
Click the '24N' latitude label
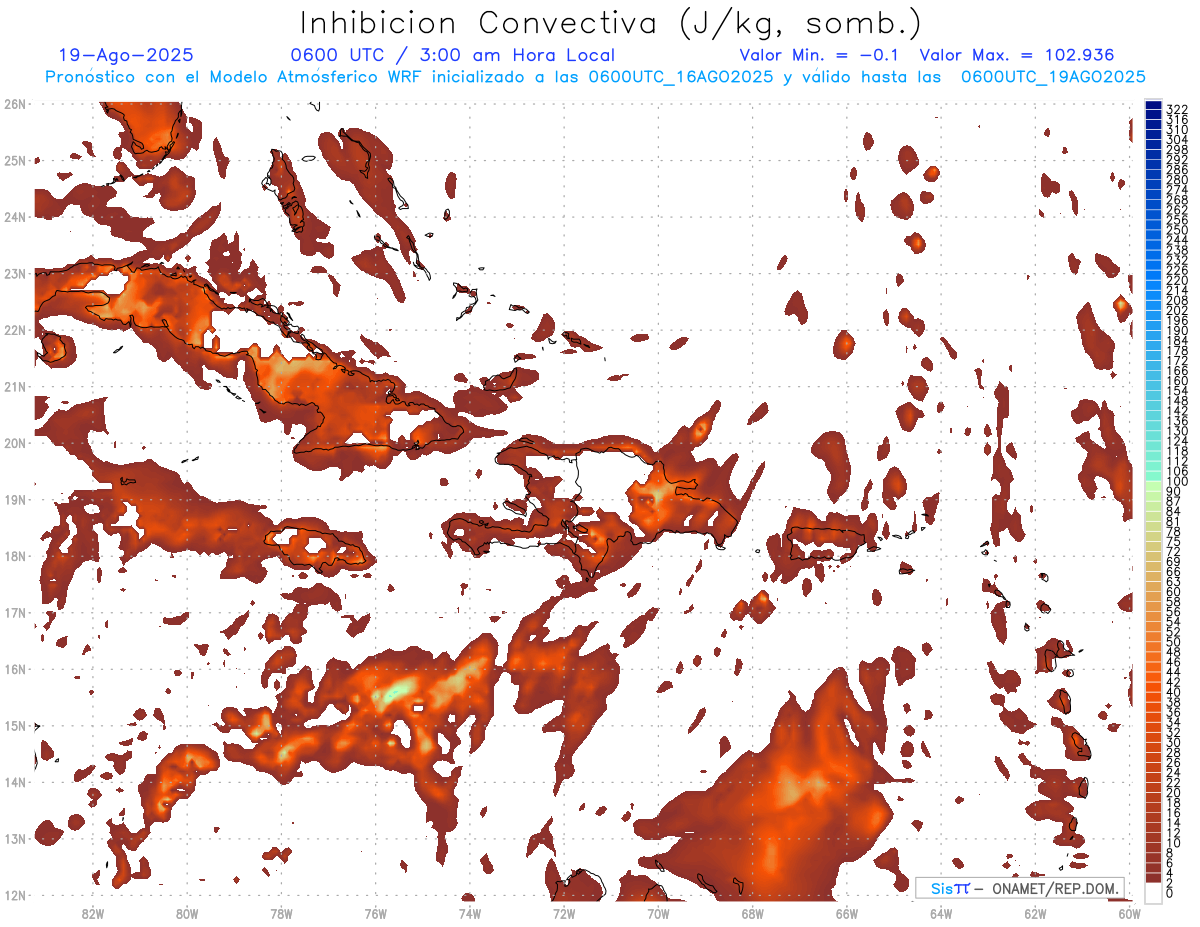[x=15, y=217]
